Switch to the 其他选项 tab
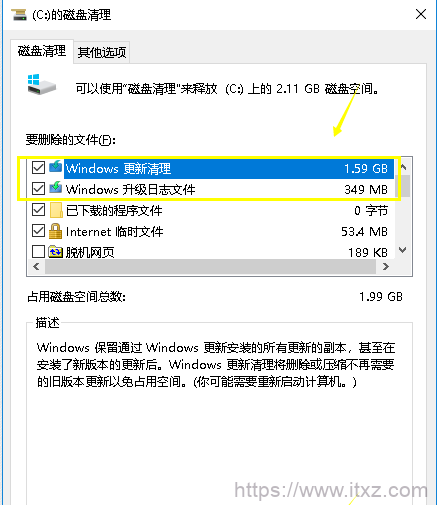The height and width of the screenshot is (505, 437). click(x=102, y=52)
